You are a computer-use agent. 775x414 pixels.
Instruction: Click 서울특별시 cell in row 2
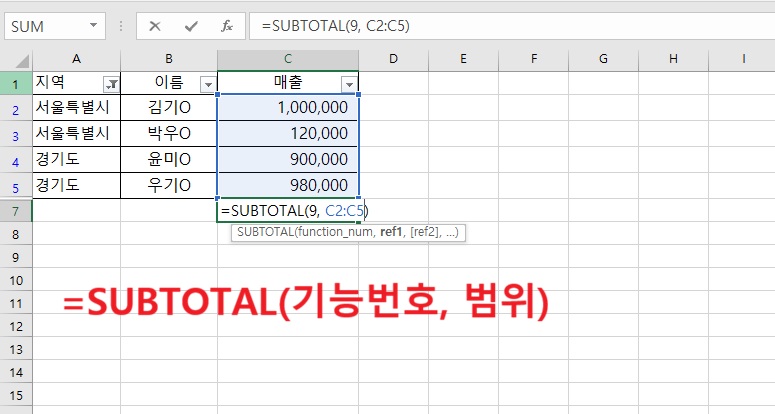(77, 108)
